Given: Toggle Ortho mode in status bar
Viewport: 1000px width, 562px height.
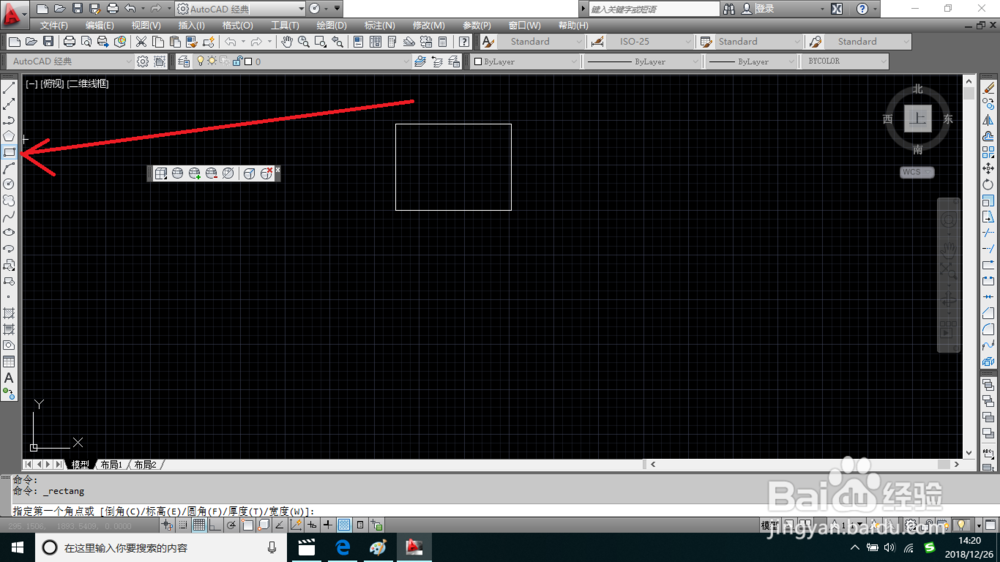Looking at the screenshot, I should [215, 525].
